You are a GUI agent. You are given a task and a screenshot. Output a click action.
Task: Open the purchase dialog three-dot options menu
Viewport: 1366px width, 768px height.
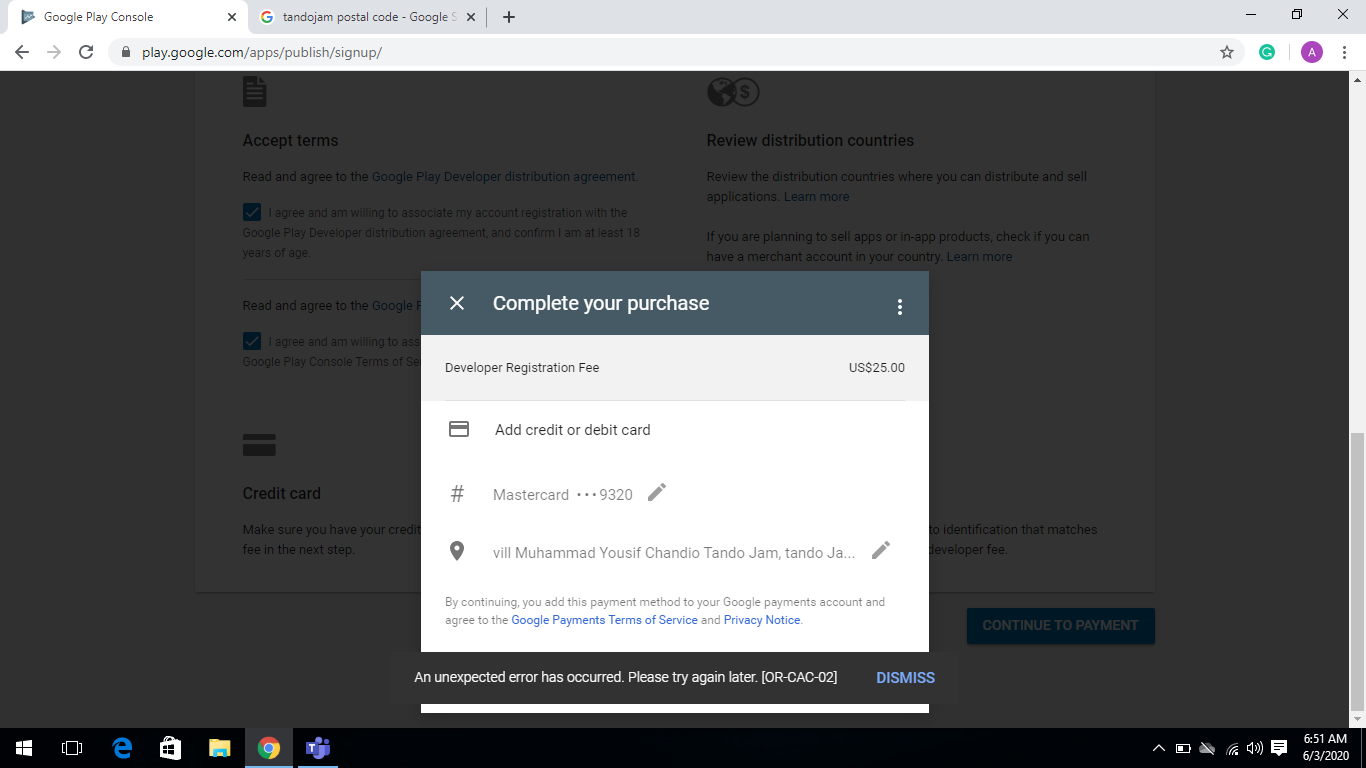[900, 307]
